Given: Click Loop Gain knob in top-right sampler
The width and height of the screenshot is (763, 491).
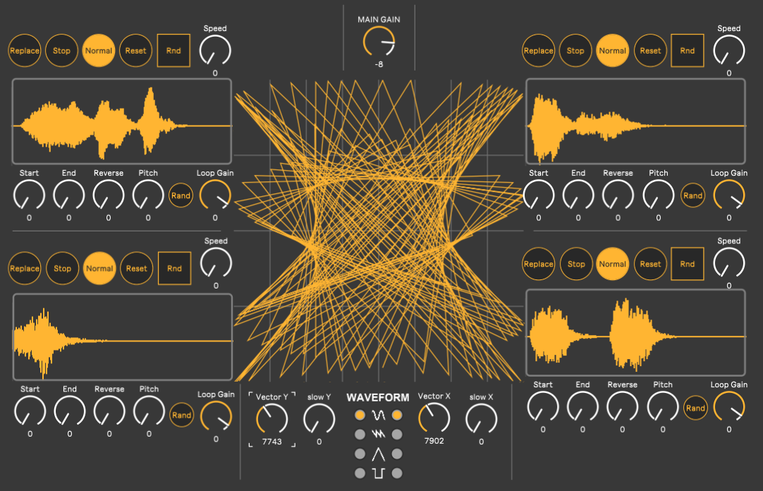Looking at the screenshot, I should (x=729, y=196).
